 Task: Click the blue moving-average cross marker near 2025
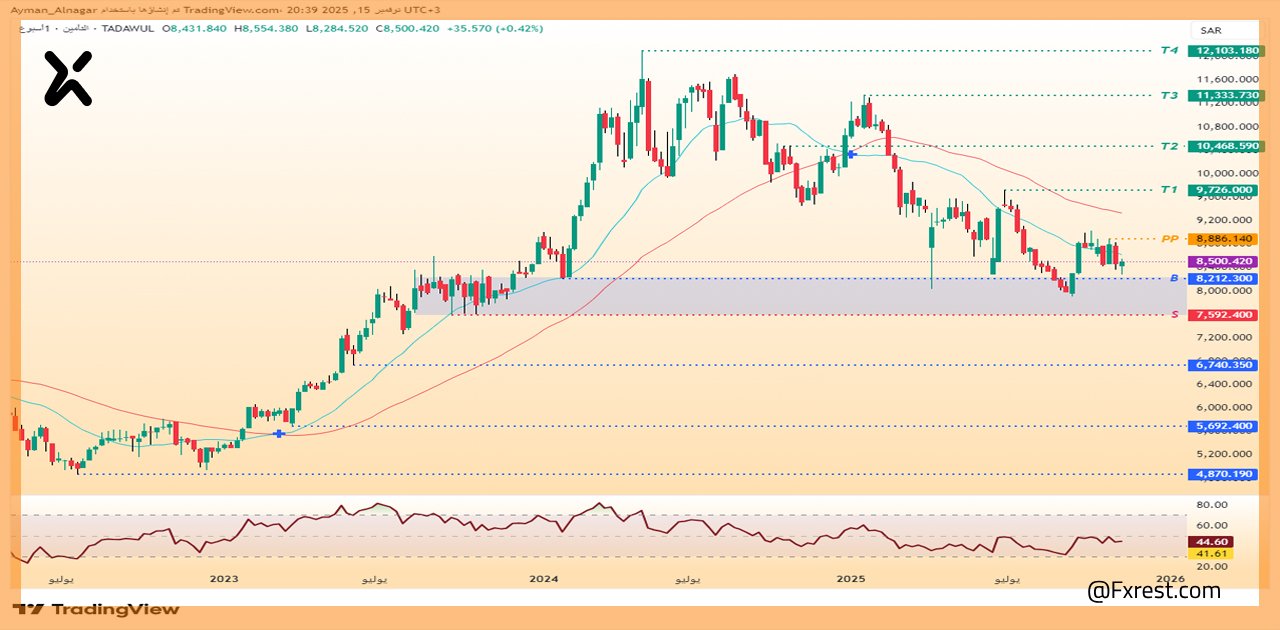851,154
